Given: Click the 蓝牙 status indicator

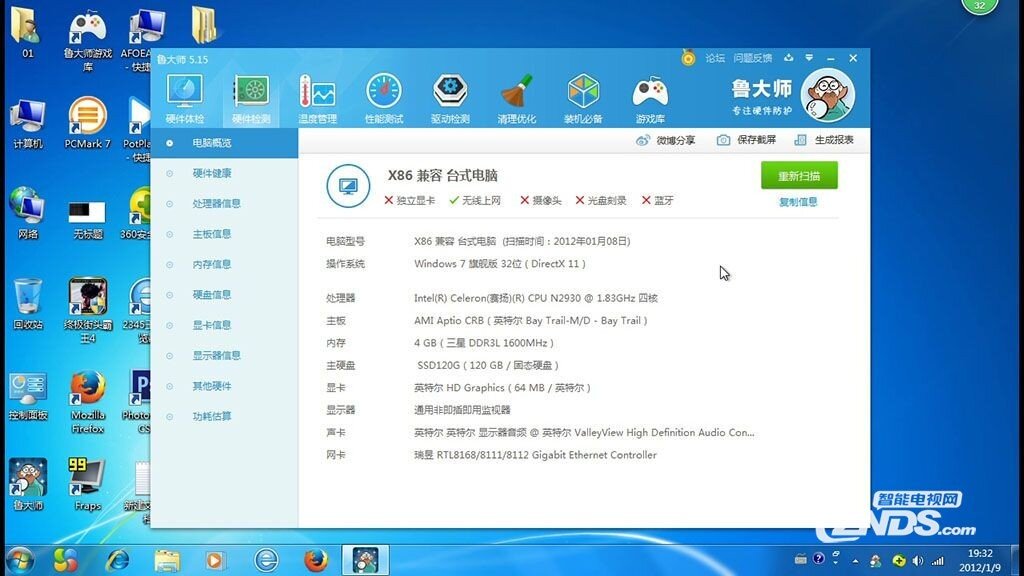Looking at the screenshot, I should (x=658, y=200).
